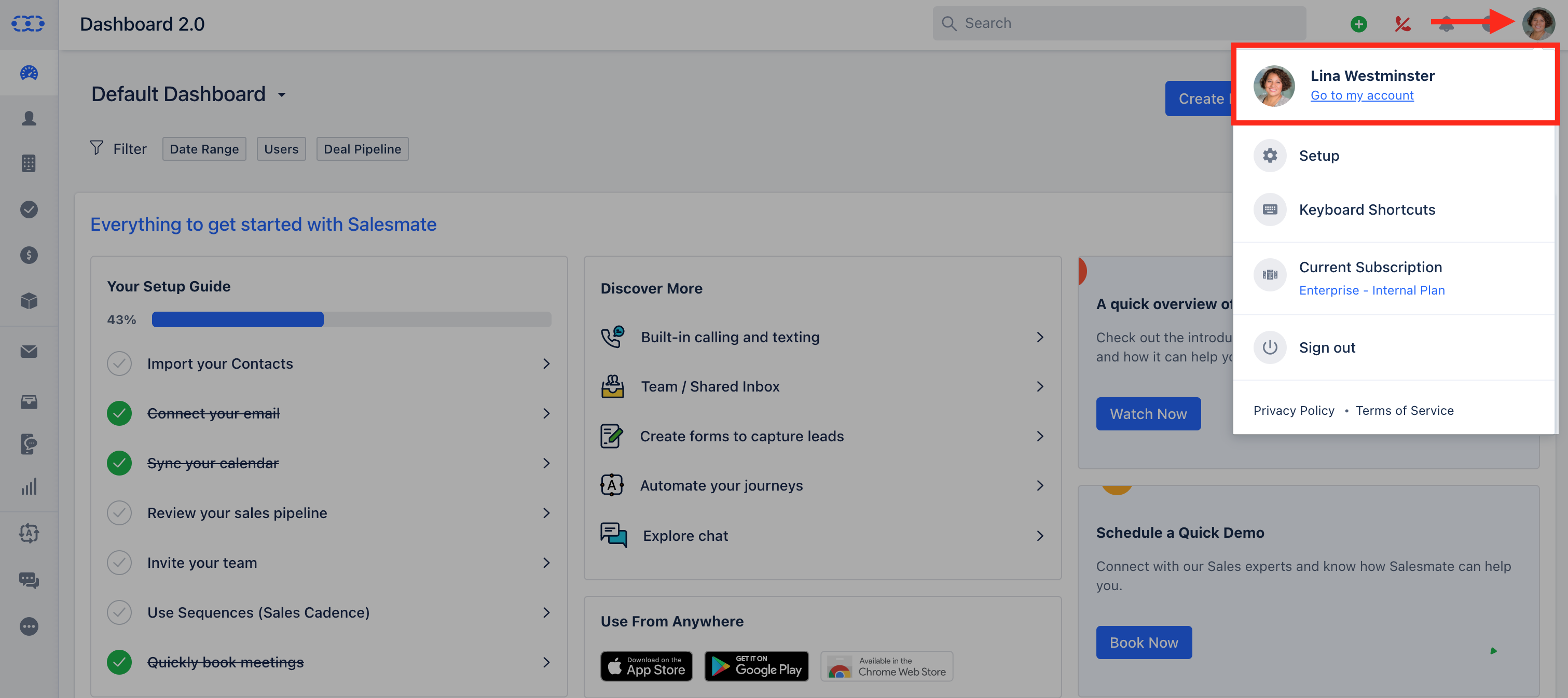Click the Watch Now button

(1148, 414)
